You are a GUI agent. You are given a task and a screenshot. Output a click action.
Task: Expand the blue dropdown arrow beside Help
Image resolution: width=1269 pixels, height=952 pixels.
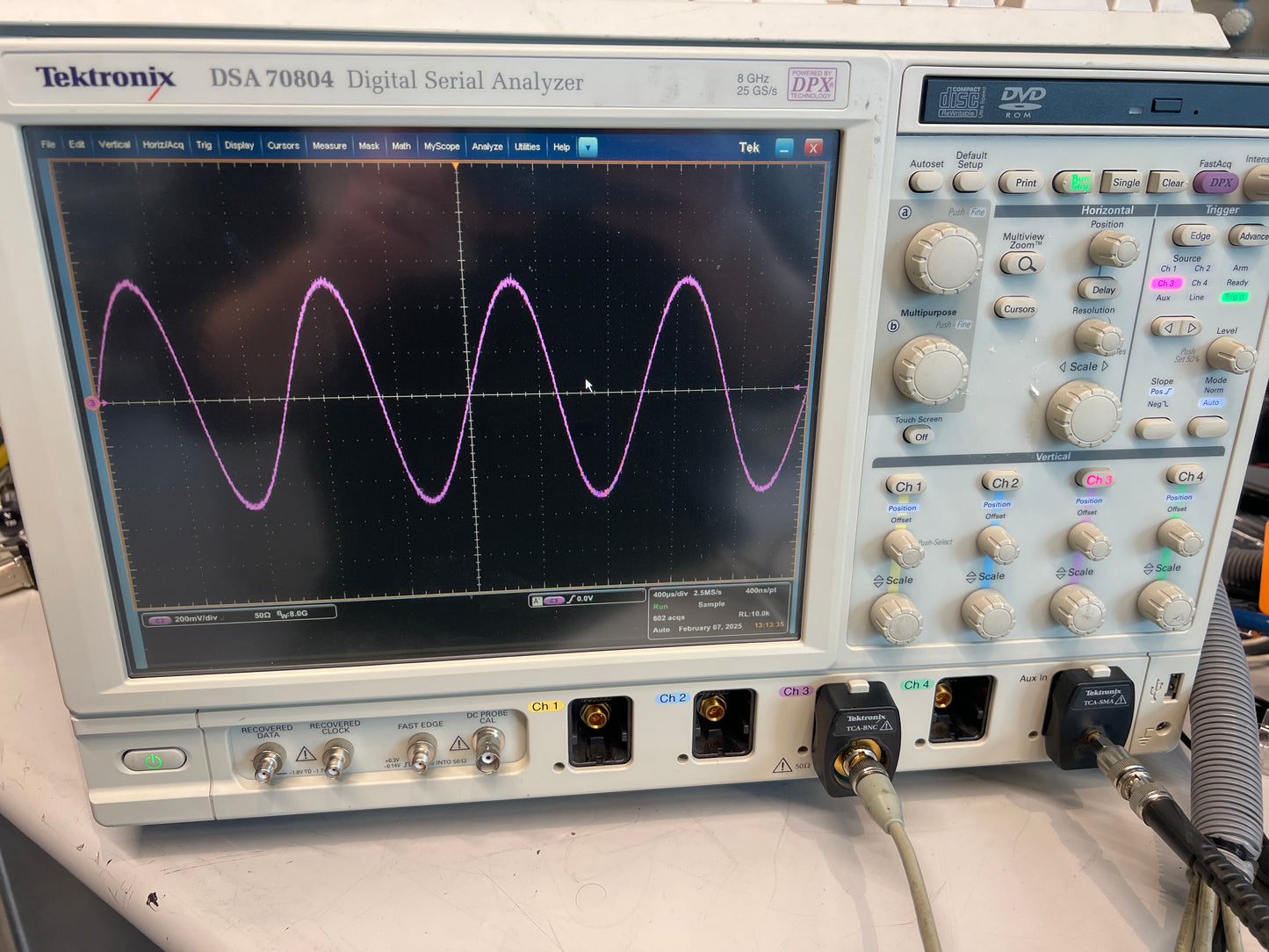coord(588,148)
